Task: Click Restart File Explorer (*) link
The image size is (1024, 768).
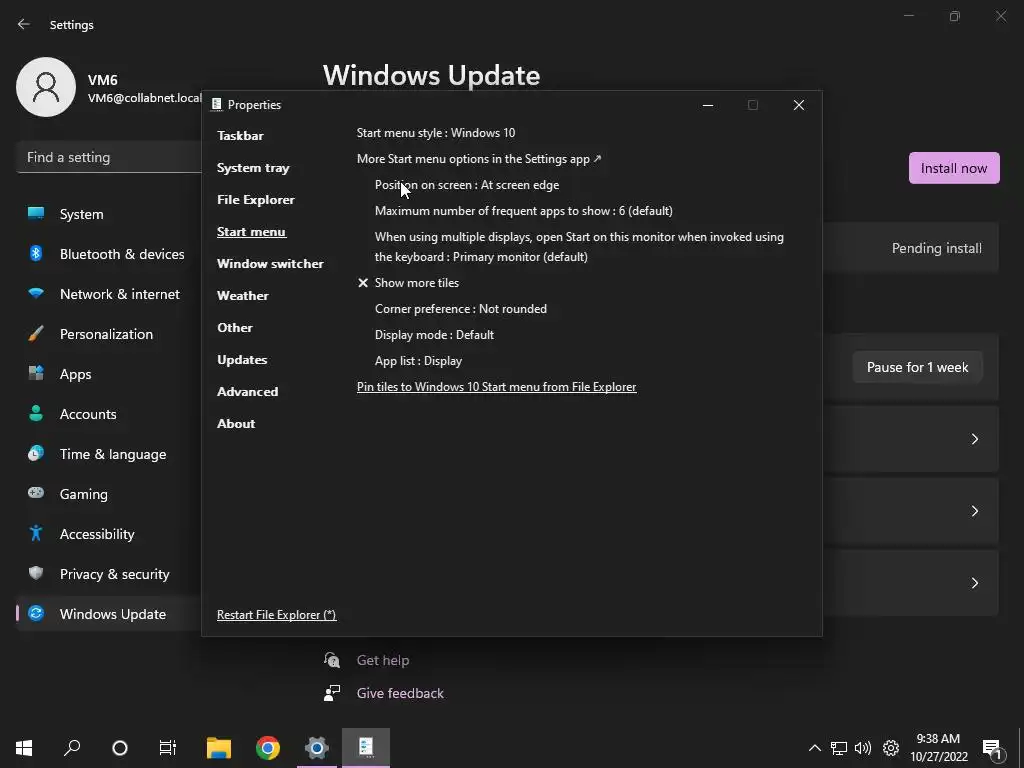Action: click(276, 615)
